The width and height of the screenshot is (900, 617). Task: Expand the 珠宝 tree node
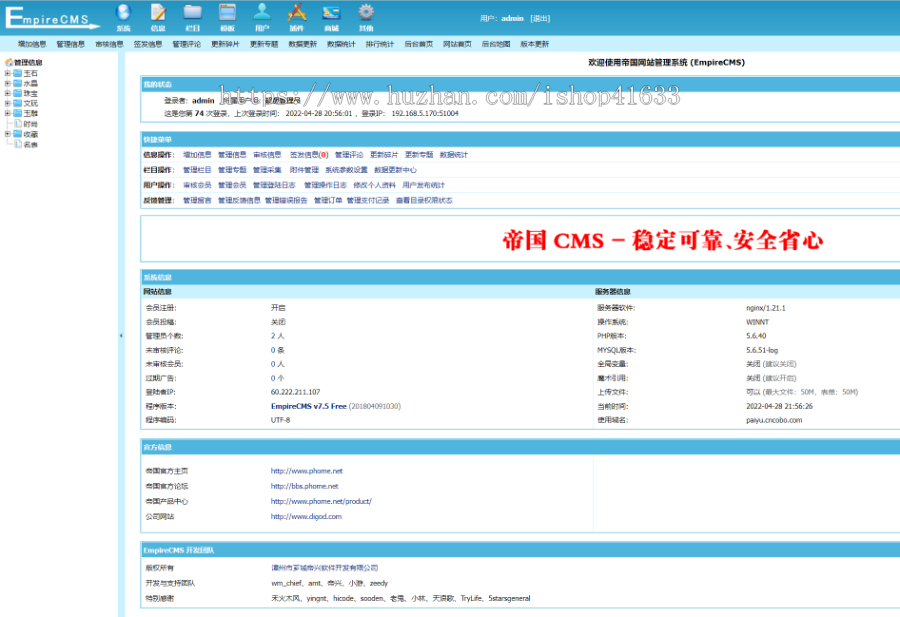click(x=7, y=93)
